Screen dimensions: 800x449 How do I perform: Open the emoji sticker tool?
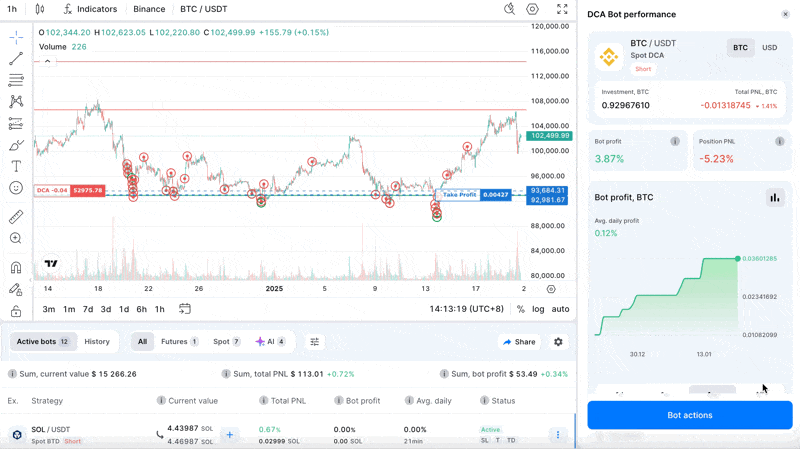(x=16, y=188)
